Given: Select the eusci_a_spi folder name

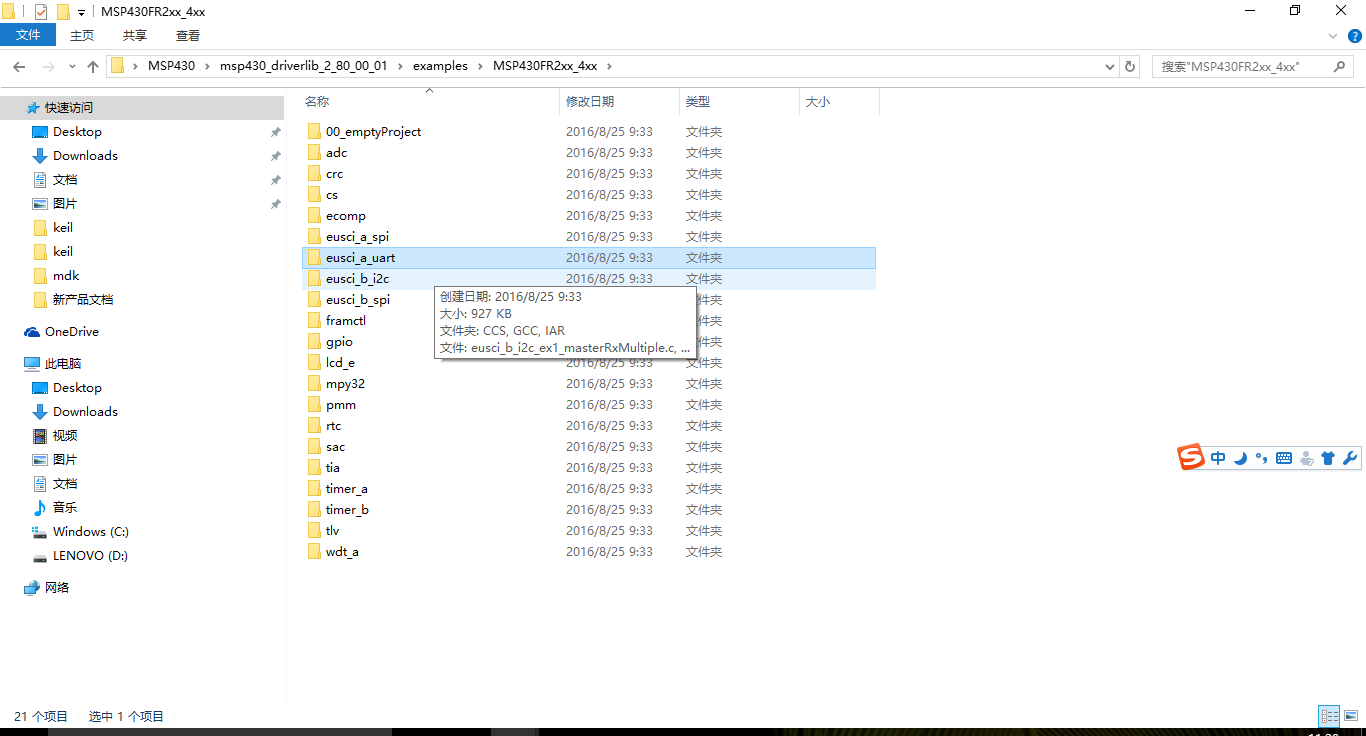Looking at the screenshot, I should coord(357,237).
